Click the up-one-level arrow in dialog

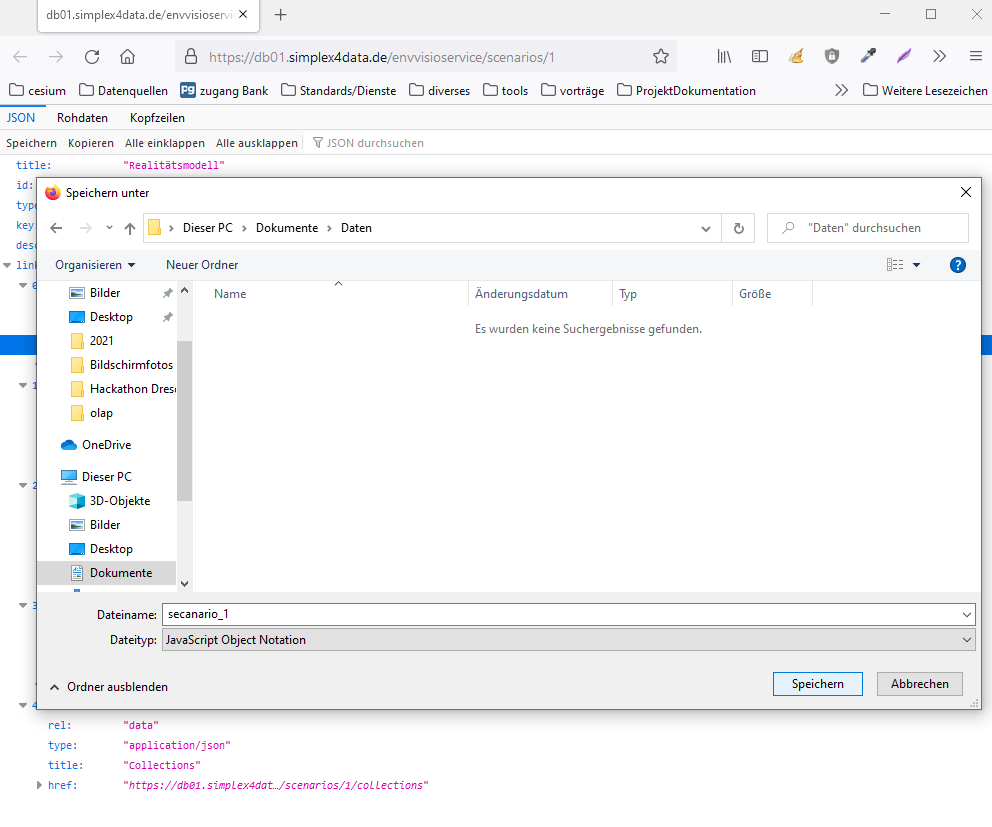[x=130, y=228]
